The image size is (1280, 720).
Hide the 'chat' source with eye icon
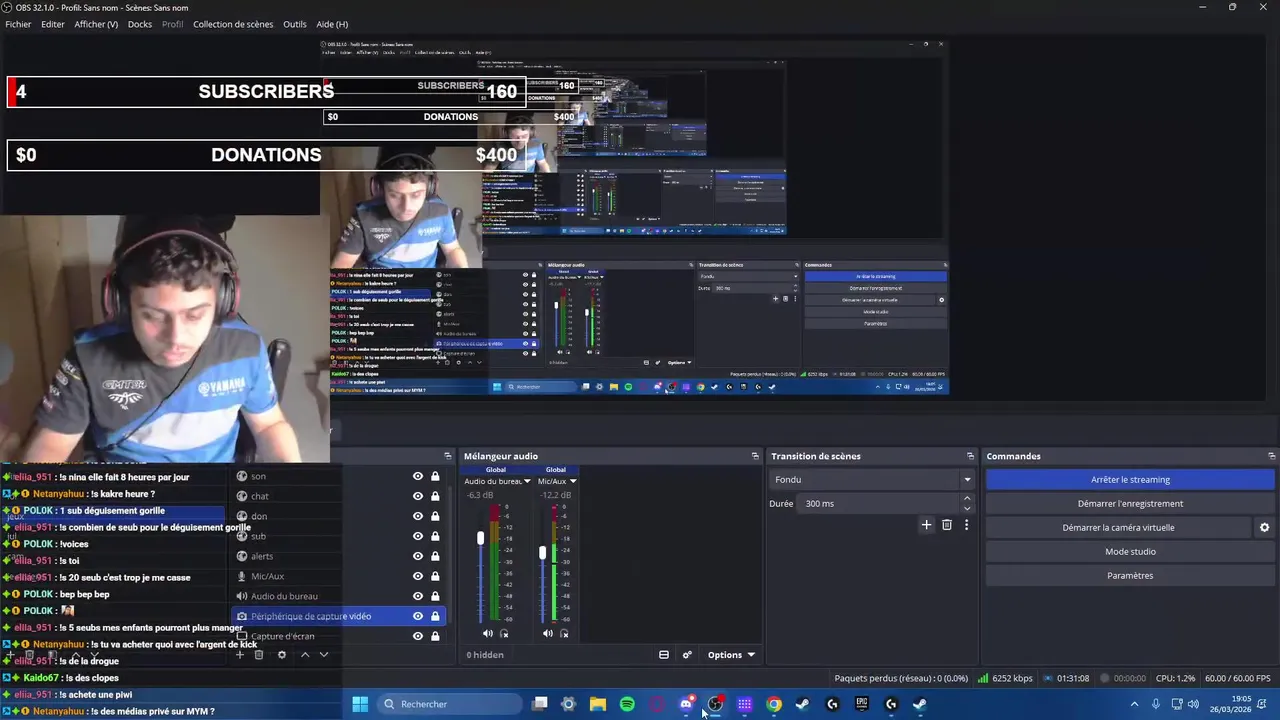(x=418, y=496)
